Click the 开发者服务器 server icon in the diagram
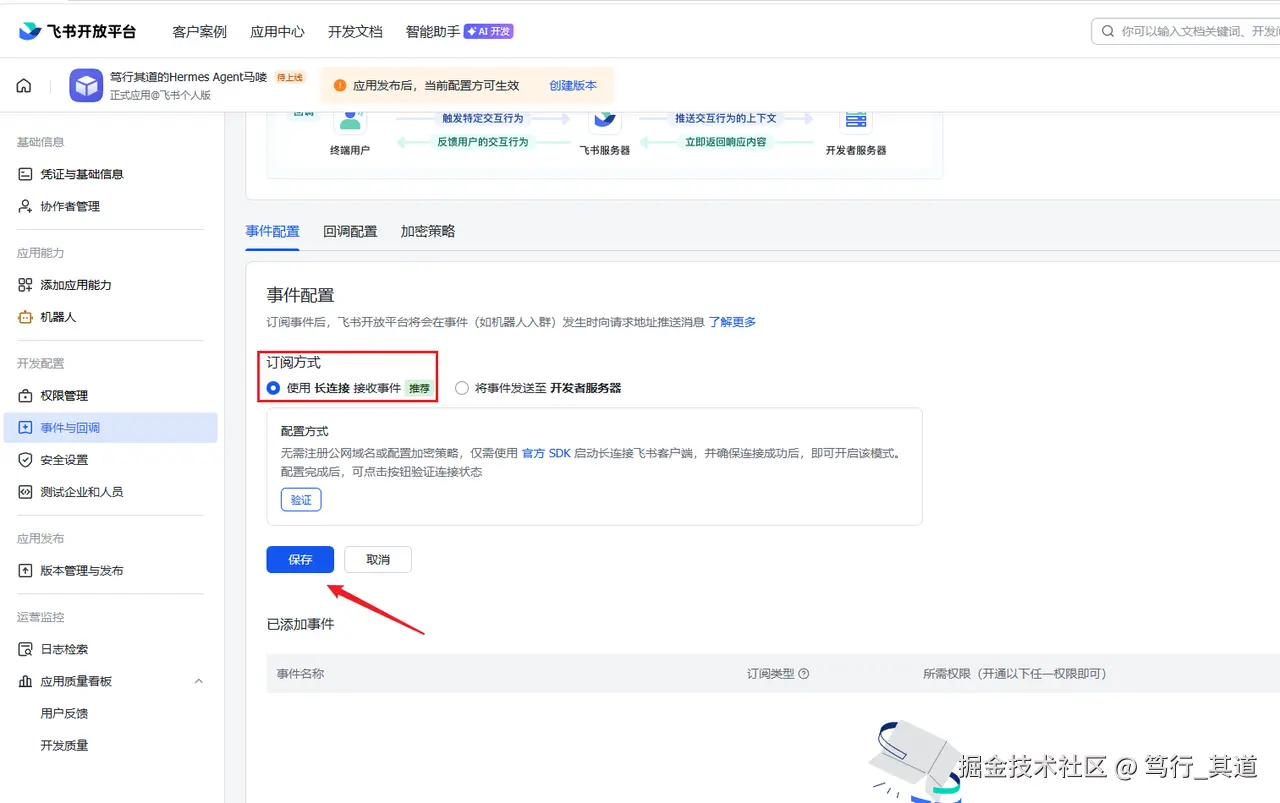 [856, 120]
